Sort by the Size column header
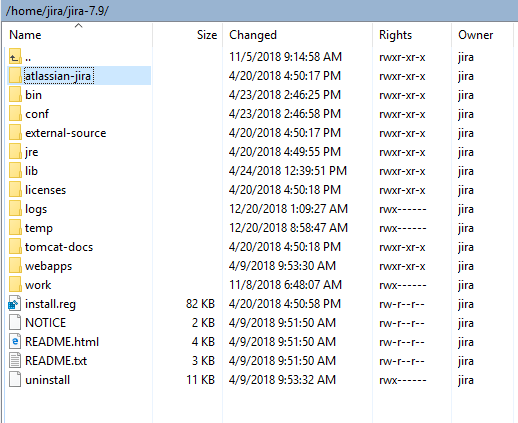 207,35
